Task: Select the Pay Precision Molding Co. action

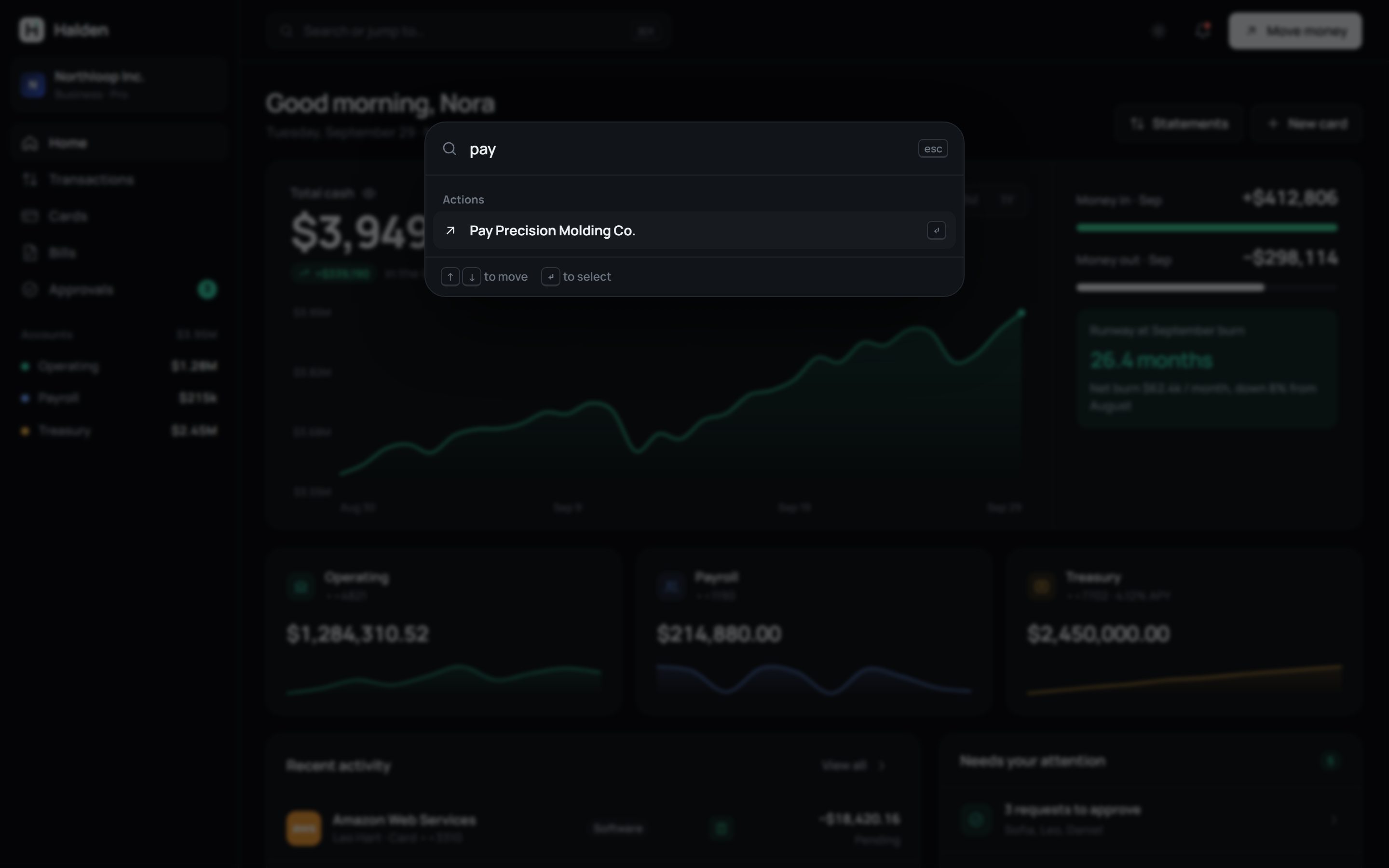Action: click(694, 230)
